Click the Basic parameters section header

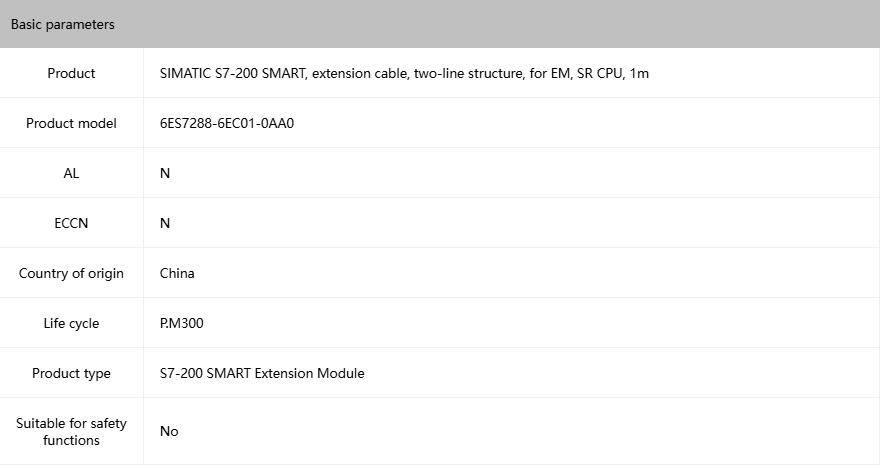pyautogui.click(x=63, y=24)
